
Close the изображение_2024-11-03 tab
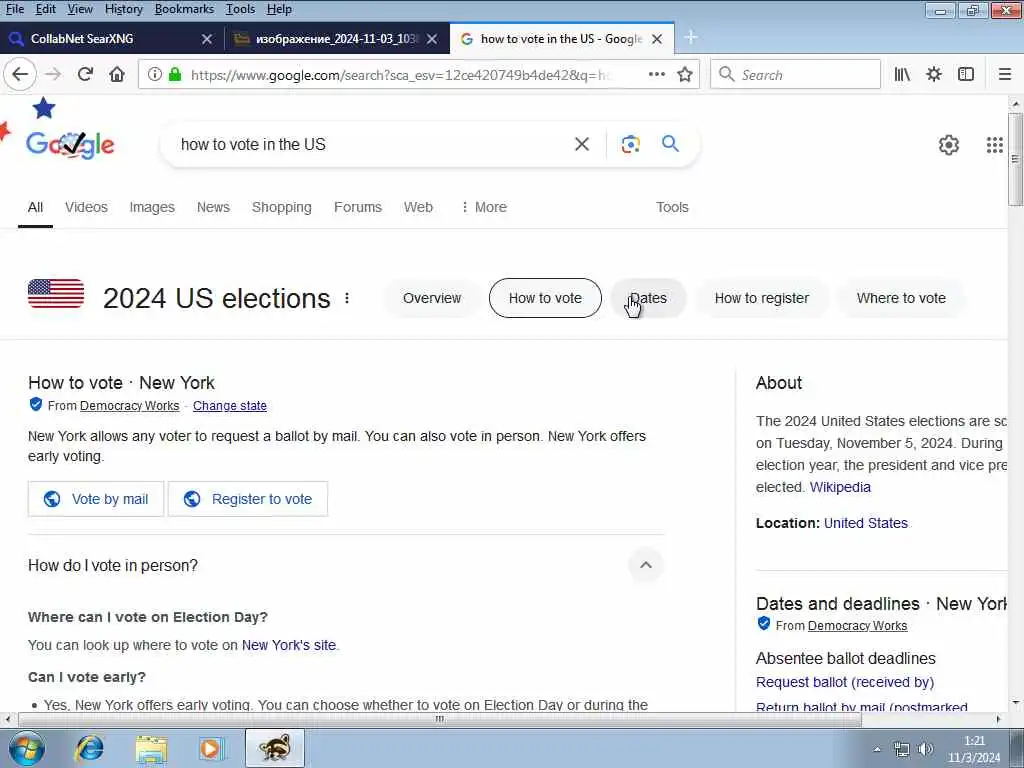pos(432,39)
